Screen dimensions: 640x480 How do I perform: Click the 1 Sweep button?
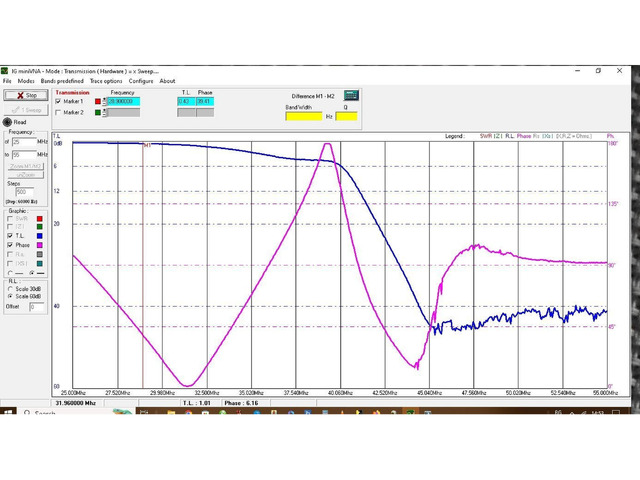[26, 110]
